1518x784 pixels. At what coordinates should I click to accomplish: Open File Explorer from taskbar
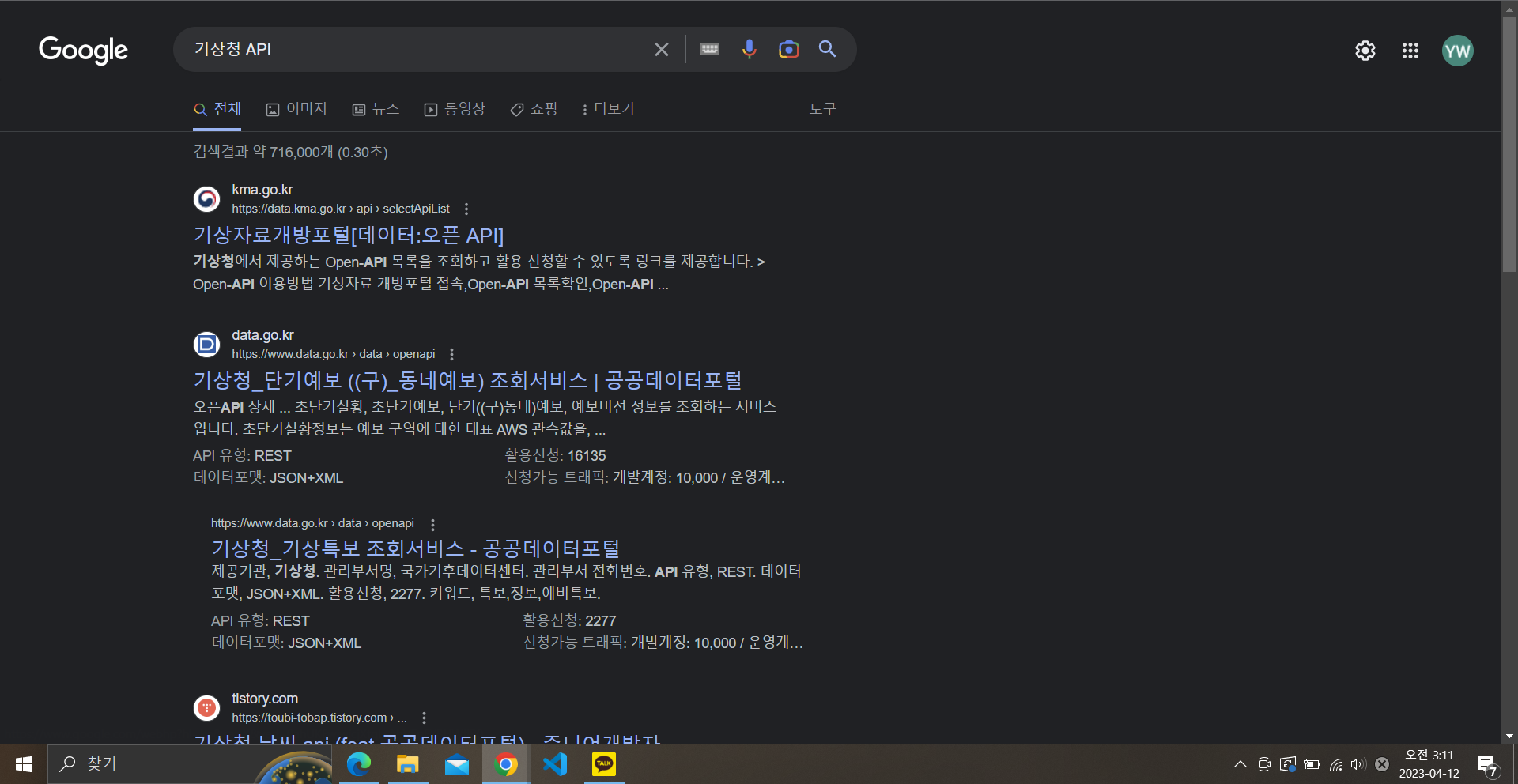(x=408, y=764)
